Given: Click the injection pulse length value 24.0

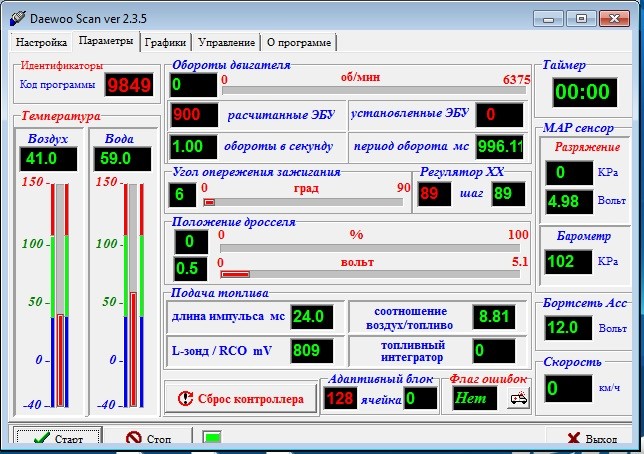Looking at the screenshot, I should (312, 317).
